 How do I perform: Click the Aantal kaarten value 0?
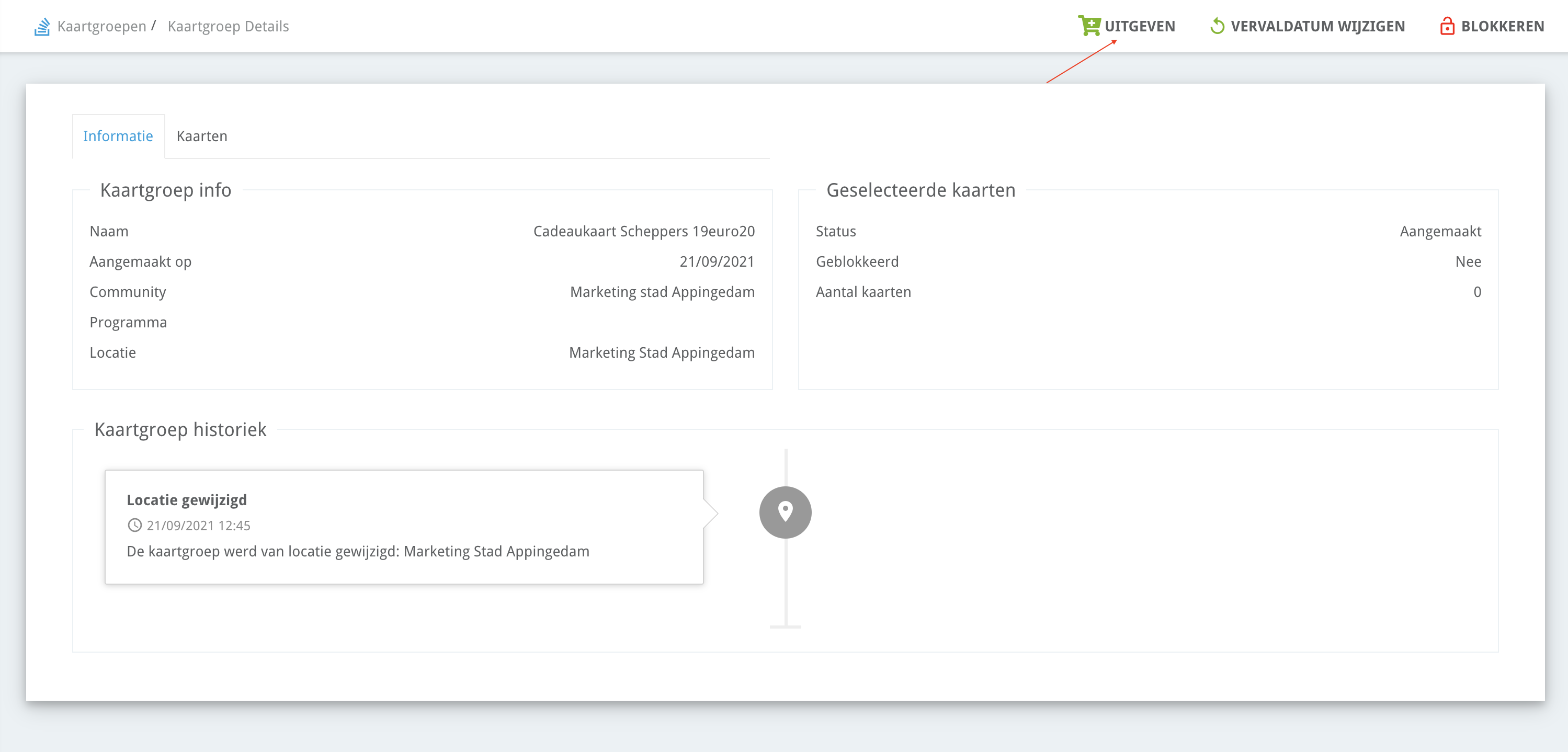[1476, 292]
